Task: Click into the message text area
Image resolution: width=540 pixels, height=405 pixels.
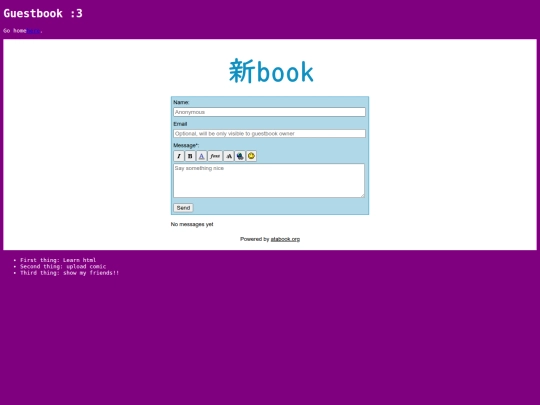Action: click(x=269, y=180)
